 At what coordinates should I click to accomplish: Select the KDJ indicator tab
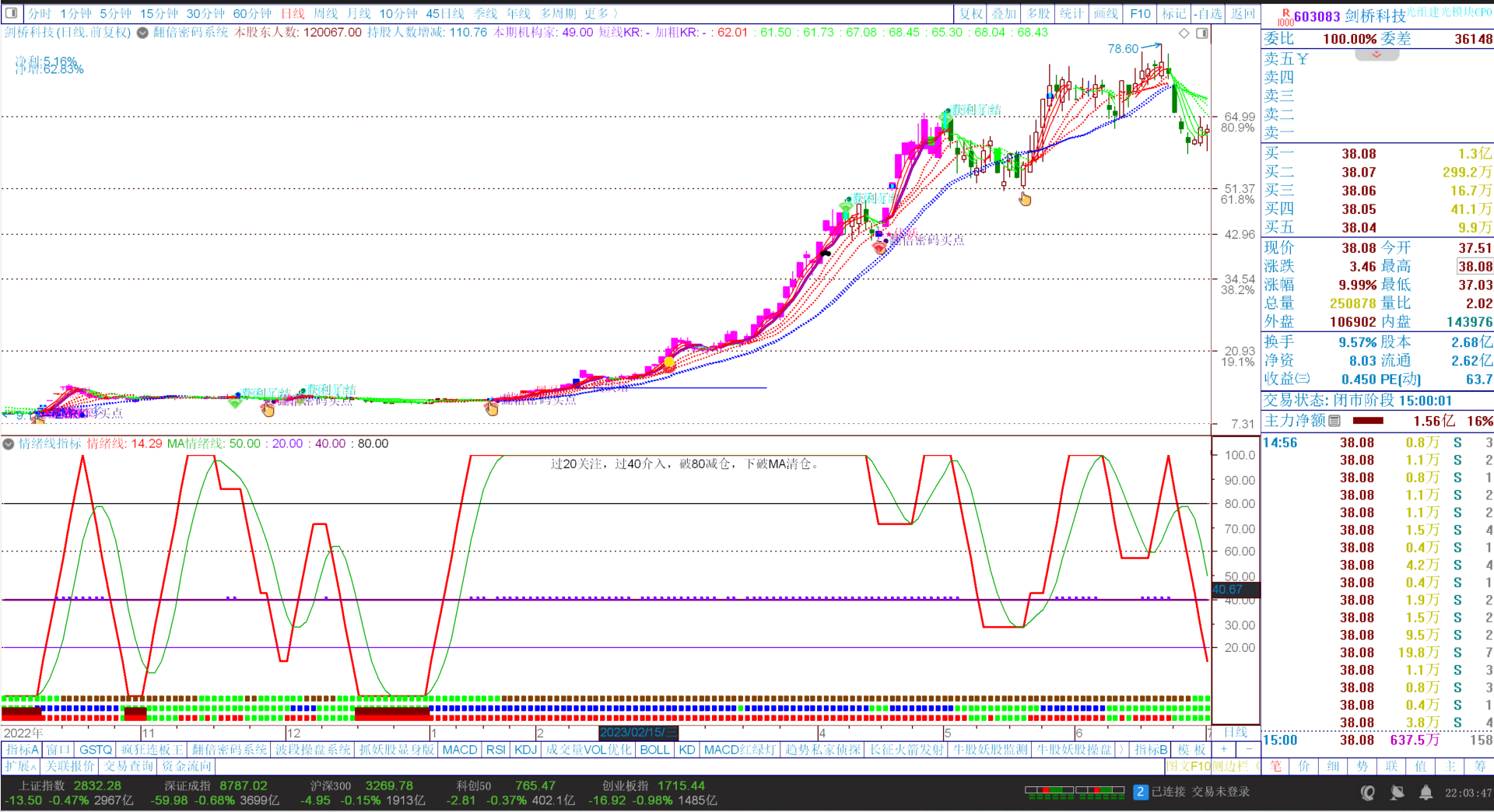pos(526,750)
